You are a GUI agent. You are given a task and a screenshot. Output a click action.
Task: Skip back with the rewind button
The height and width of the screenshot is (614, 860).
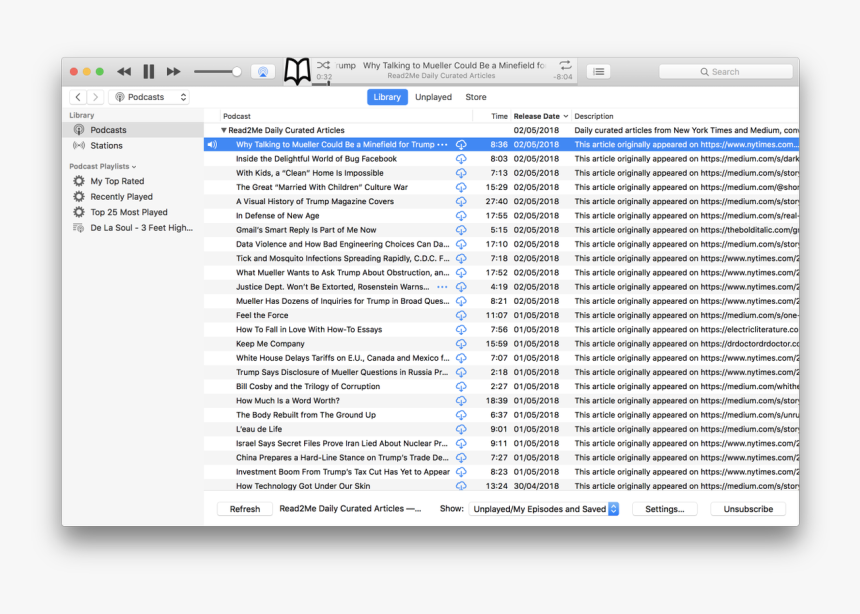coord(124,71)
